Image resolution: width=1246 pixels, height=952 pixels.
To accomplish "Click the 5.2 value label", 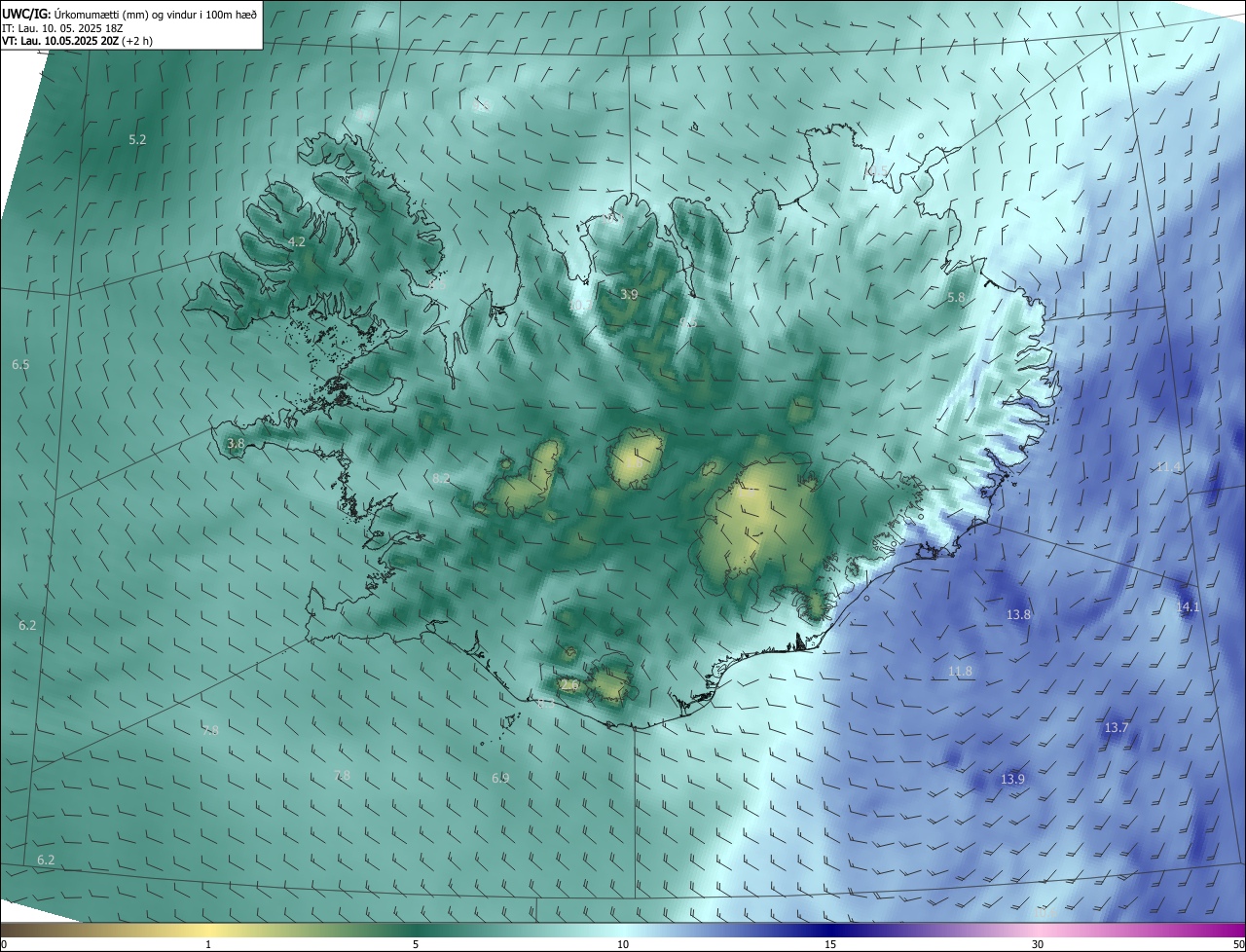I will pos(137,140).
